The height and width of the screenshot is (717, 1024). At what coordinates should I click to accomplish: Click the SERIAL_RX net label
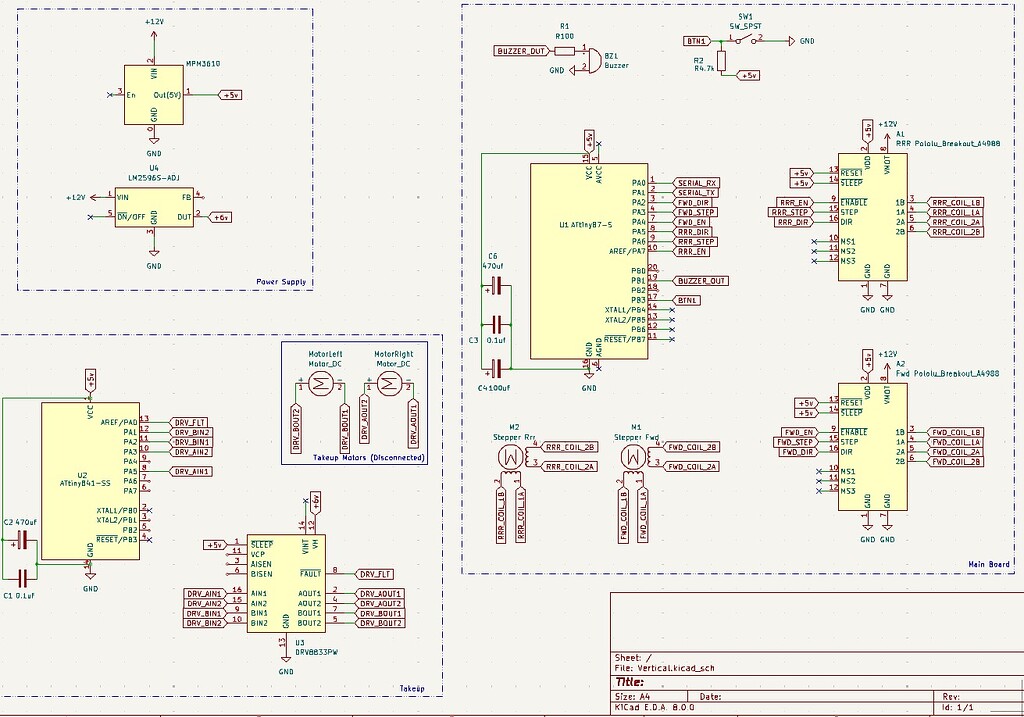(697, 183)
